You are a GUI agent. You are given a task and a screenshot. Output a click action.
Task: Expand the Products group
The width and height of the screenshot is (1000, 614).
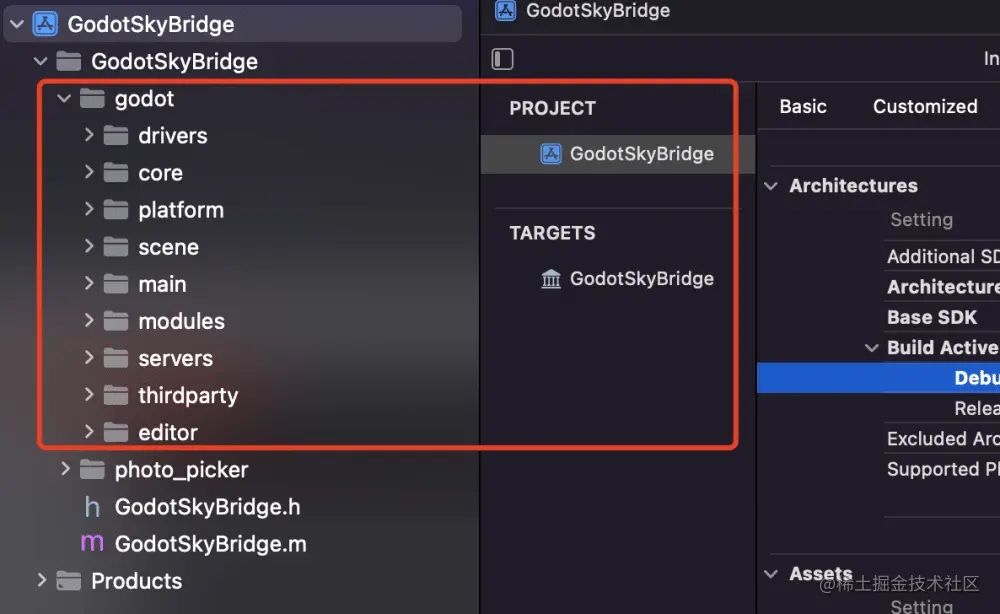[41, 580]
